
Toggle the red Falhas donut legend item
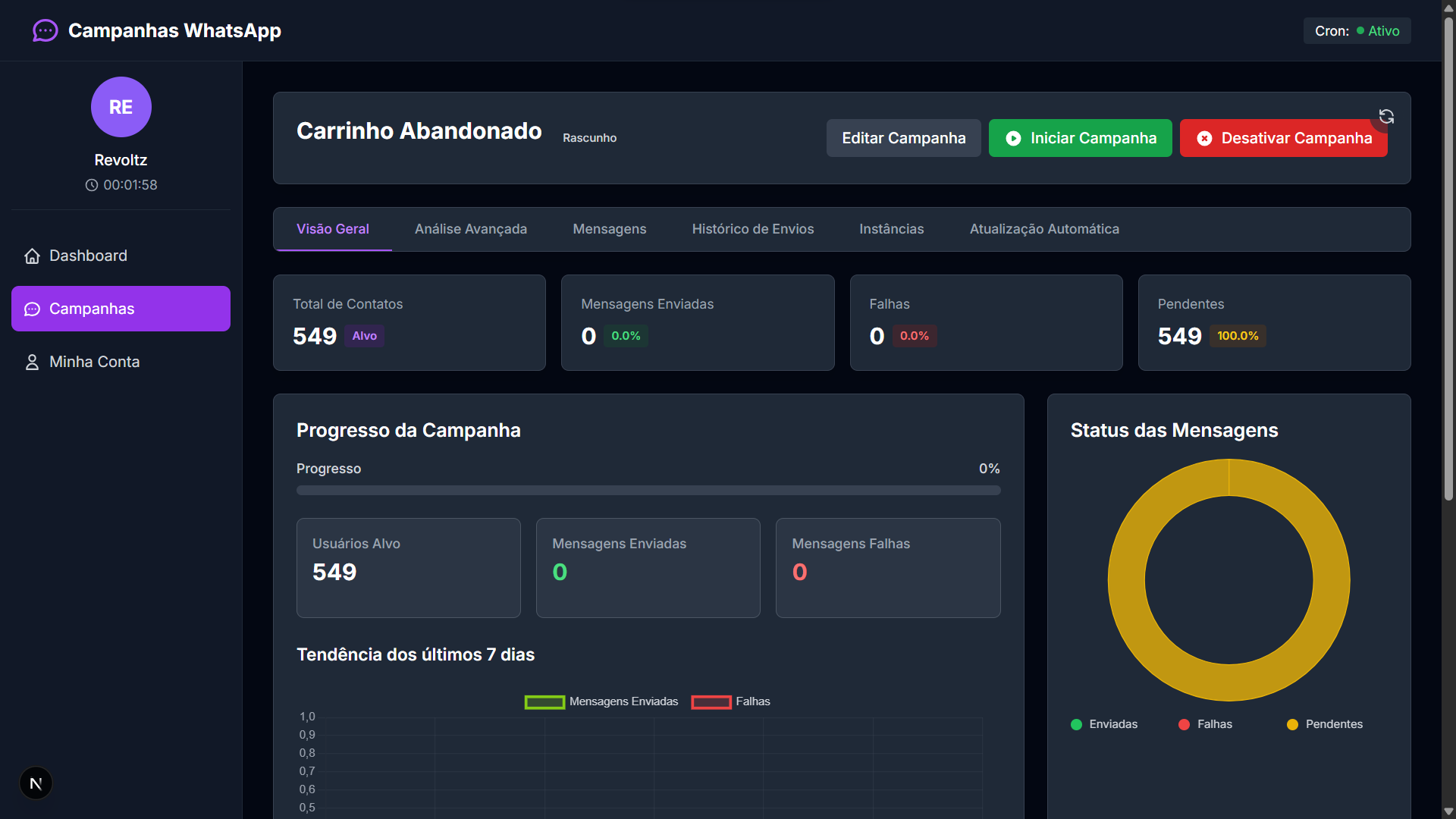point(1205,724)
